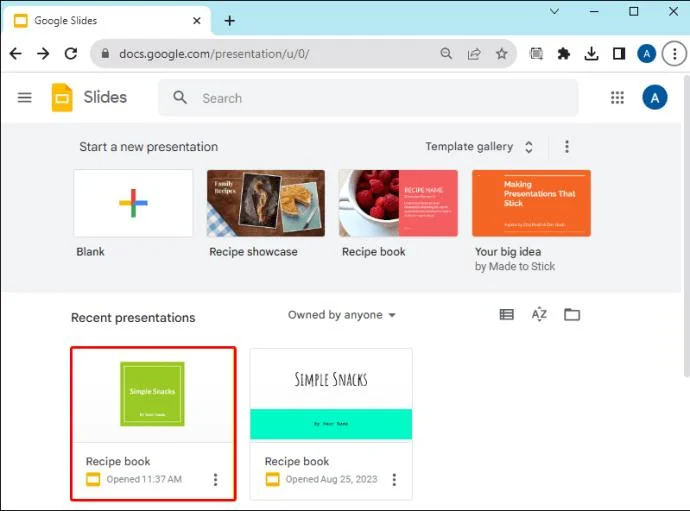The height and width of the screenshot is (511, 690).
Task: Toggle the browser side panel
Action: (619, 54)
